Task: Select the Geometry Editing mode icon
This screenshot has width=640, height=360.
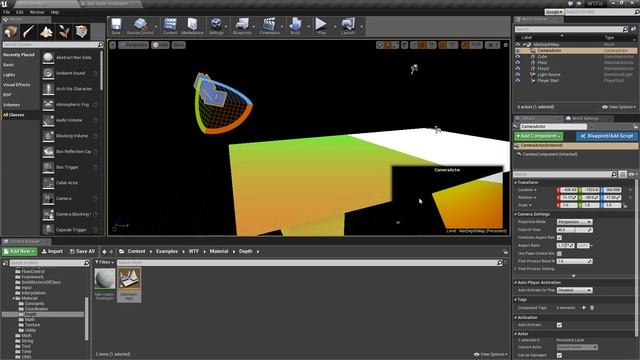Action: [x=81, y=31]
